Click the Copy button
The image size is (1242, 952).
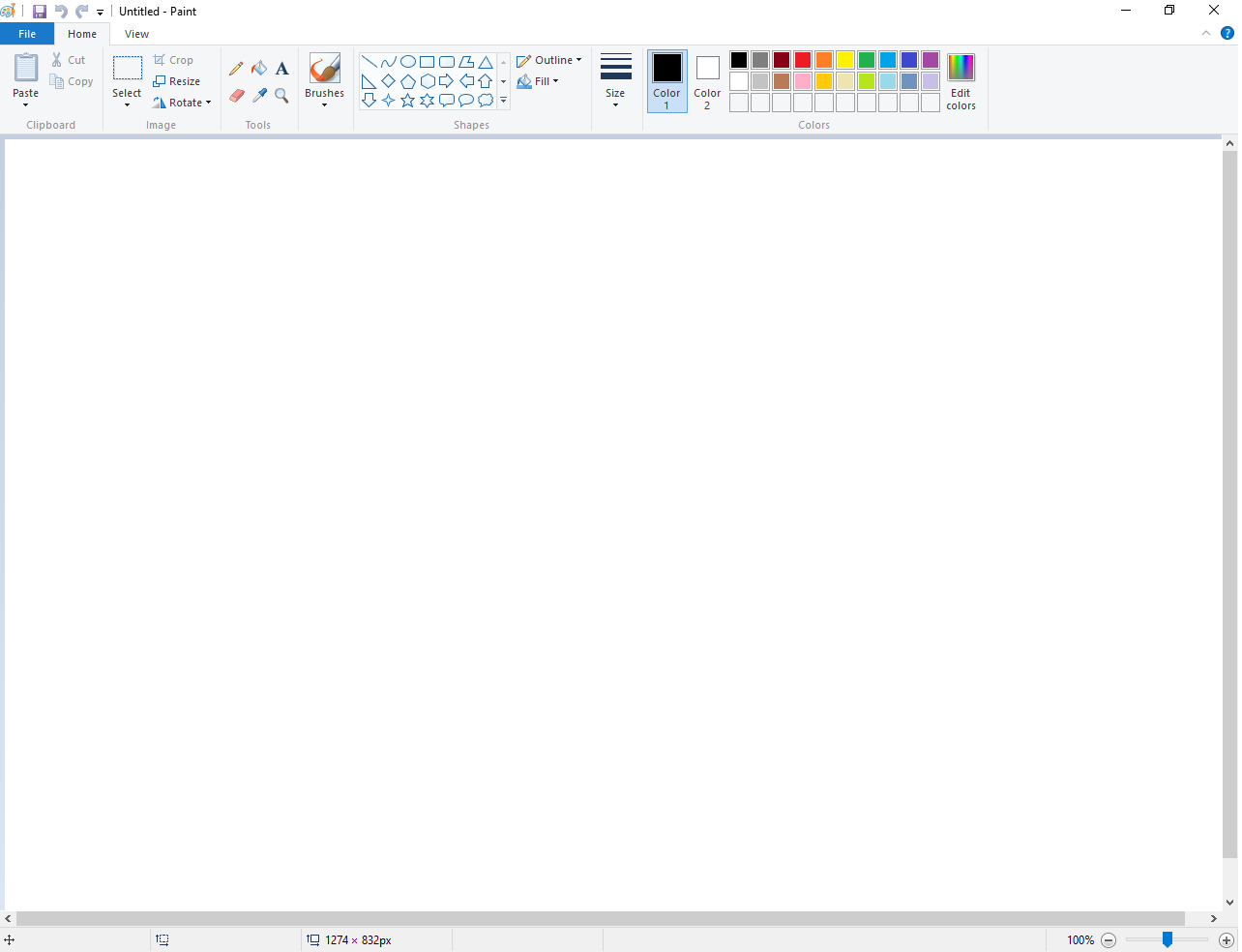pyautogui.click(x=73, y=81)
